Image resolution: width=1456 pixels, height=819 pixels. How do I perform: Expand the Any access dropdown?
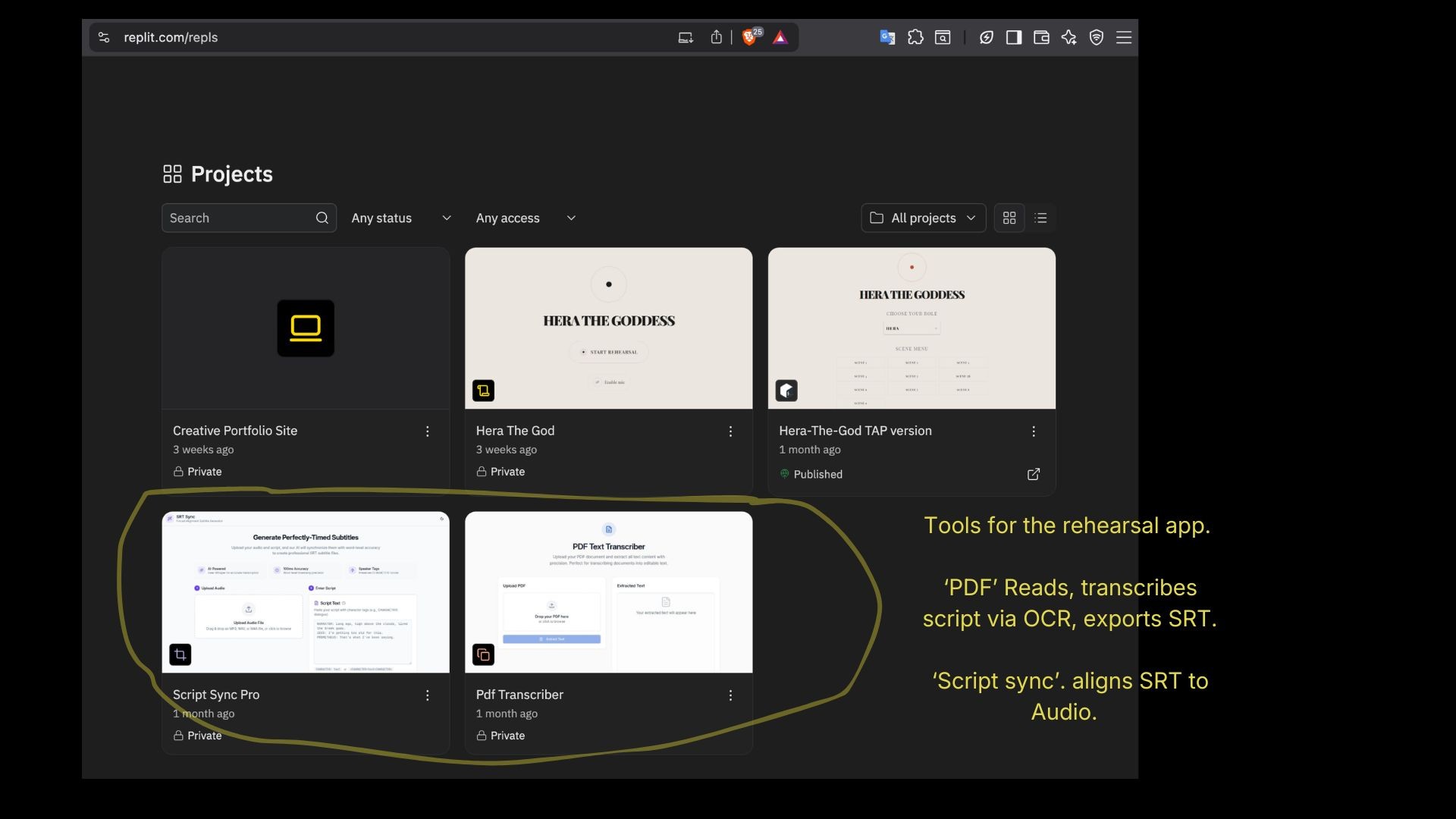point(526,218)
